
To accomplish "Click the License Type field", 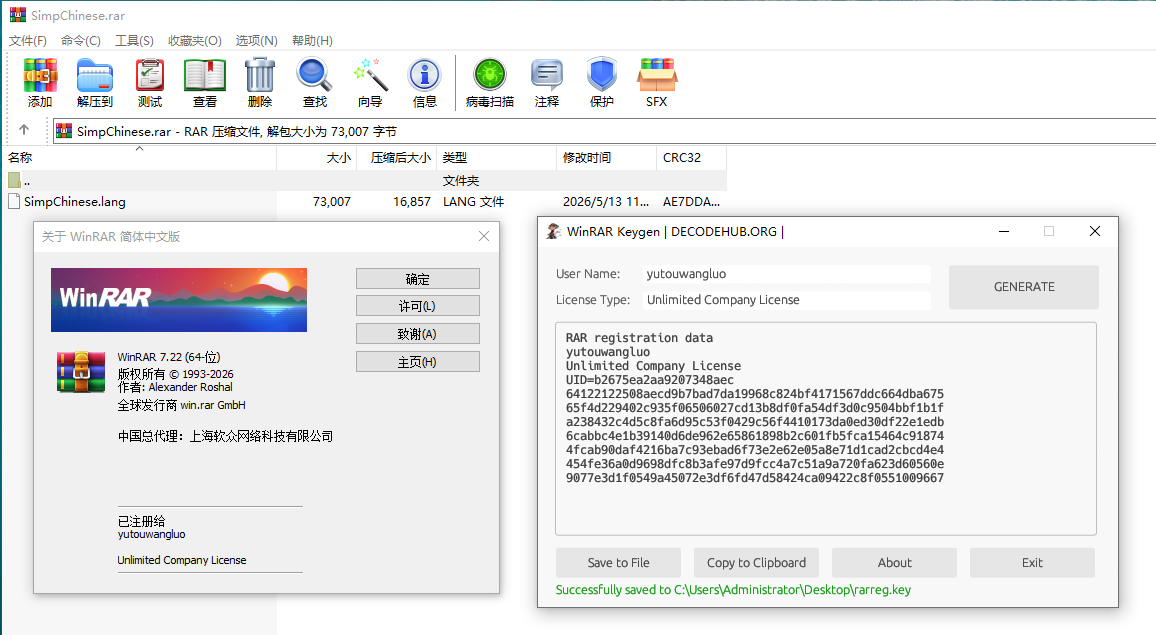I will point(786,299).
